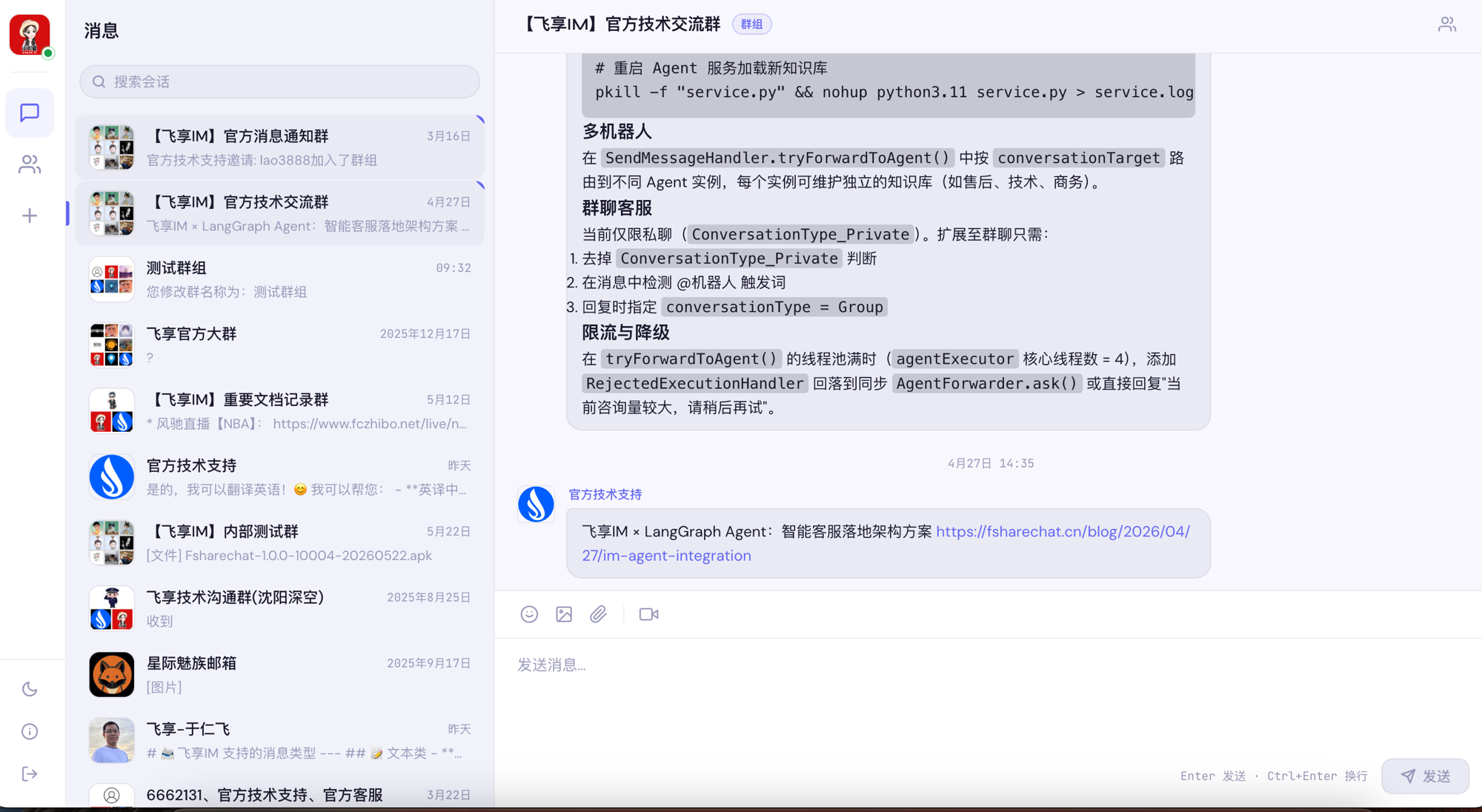Click the Fsharechat apk file preview text

click(289, 556)
